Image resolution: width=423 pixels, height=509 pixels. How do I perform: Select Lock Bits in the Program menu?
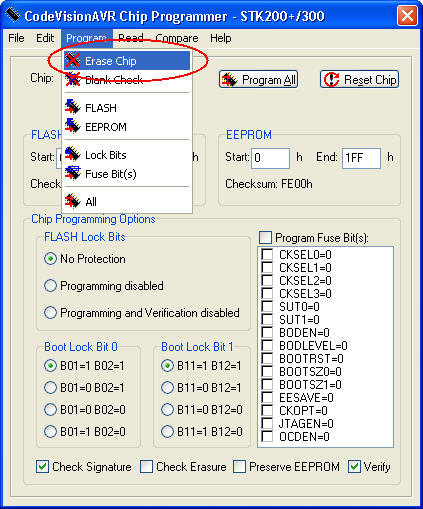(x=127, y=155)
